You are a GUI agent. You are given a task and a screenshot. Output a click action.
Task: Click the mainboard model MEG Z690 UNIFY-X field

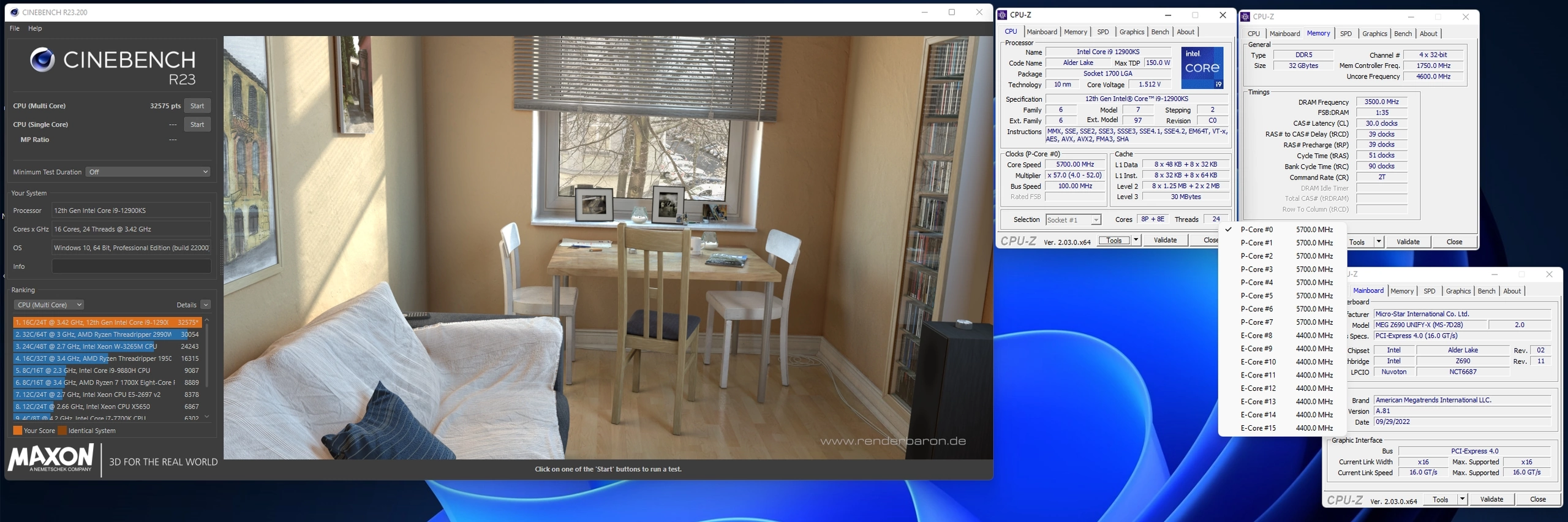coord(1431,325)
